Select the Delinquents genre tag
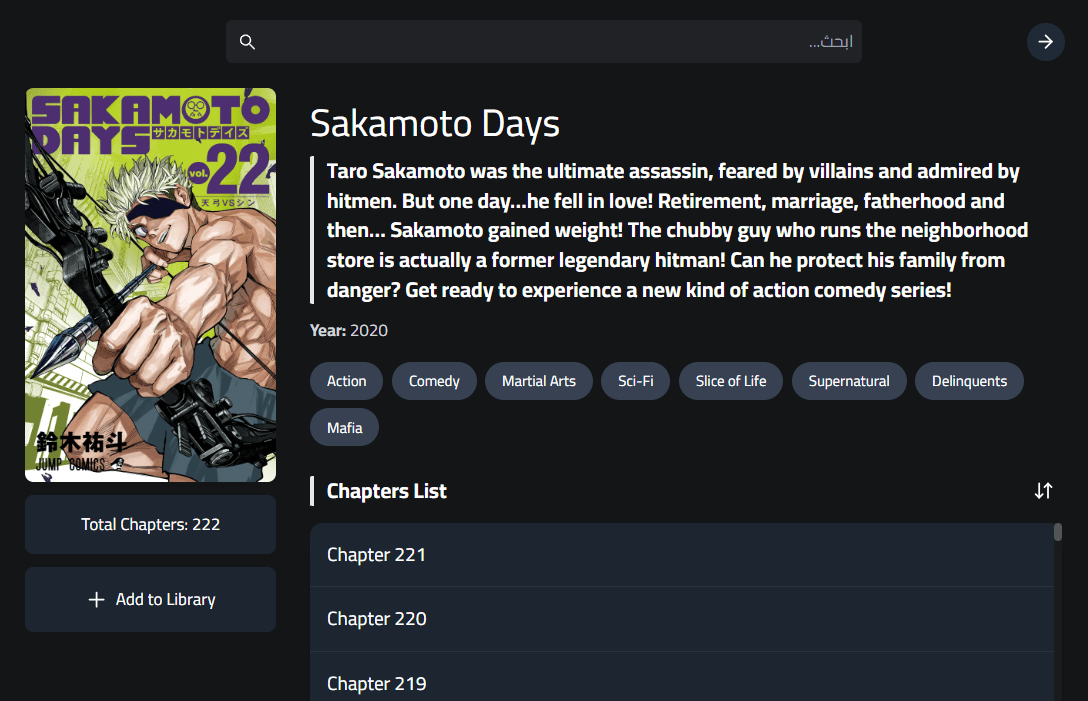 [969, 381]
